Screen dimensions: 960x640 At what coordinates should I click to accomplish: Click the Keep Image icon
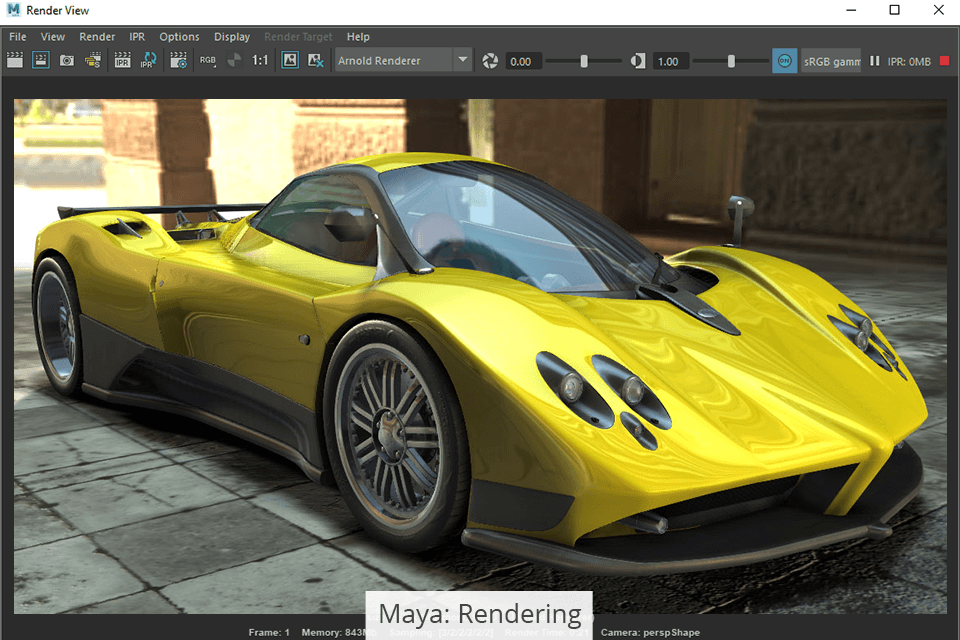click(x=290, y=61)
